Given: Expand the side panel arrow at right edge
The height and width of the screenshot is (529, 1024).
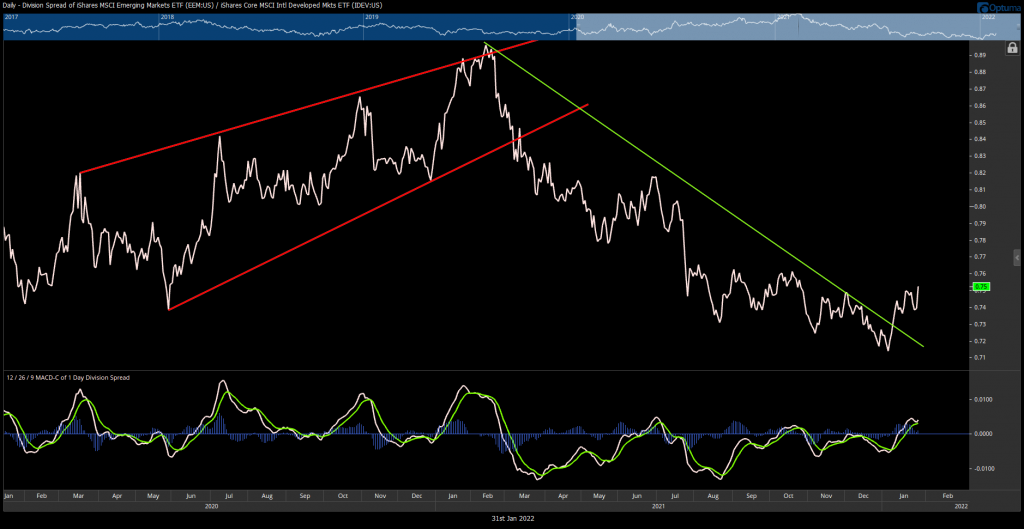Looking at the screenshot, I should [1016, 257].
